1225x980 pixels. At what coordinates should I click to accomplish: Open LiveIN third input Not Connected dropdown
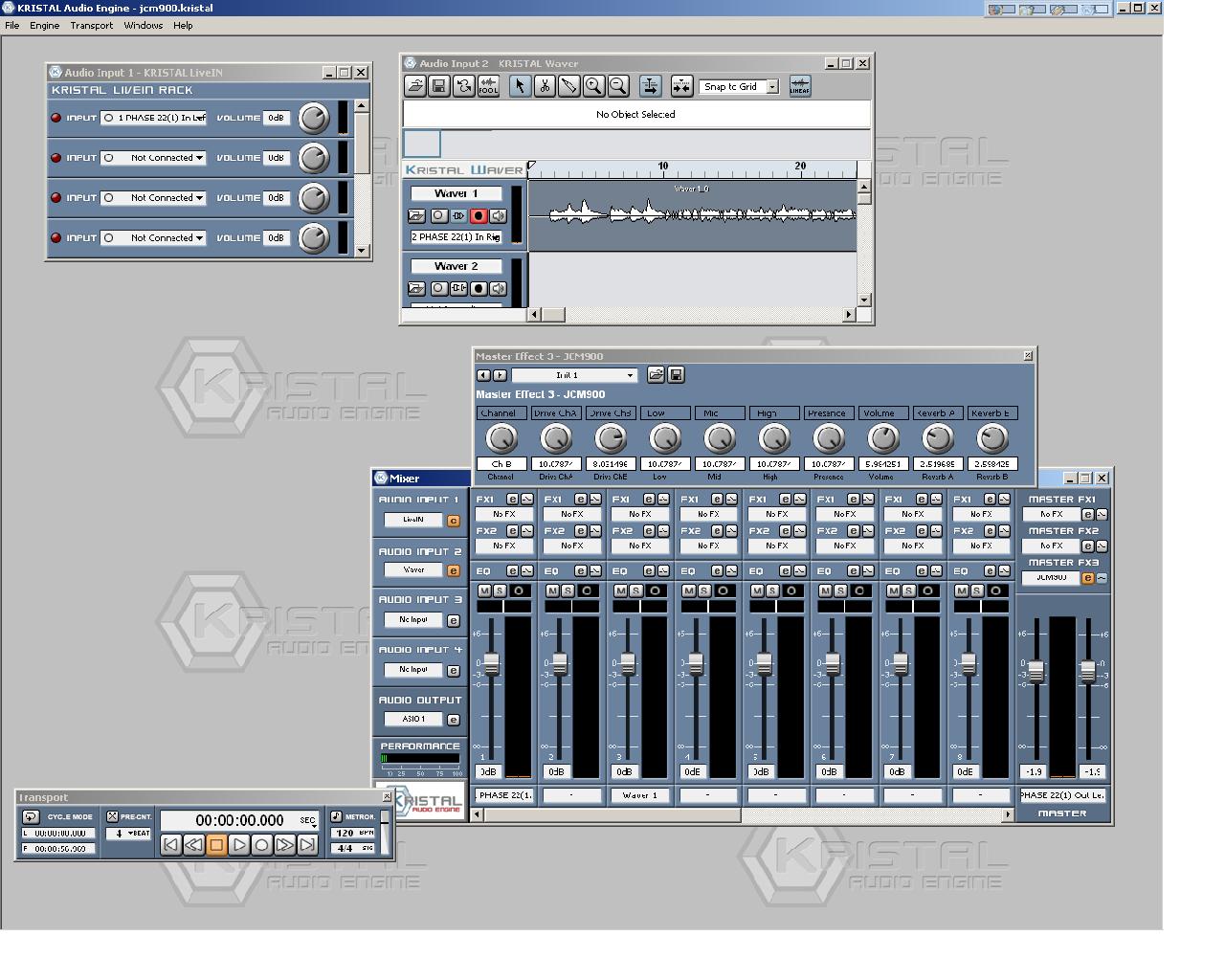click(153, 198)
